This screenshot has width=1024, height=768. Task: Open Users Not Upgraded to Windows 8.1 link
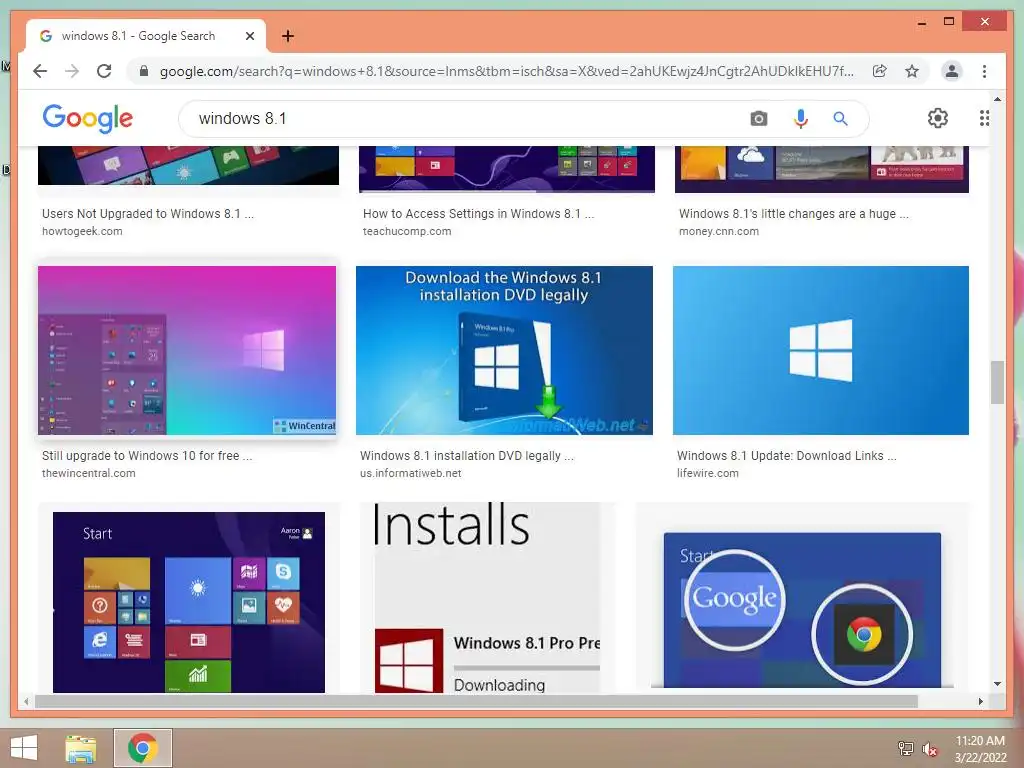coord(148,214)
